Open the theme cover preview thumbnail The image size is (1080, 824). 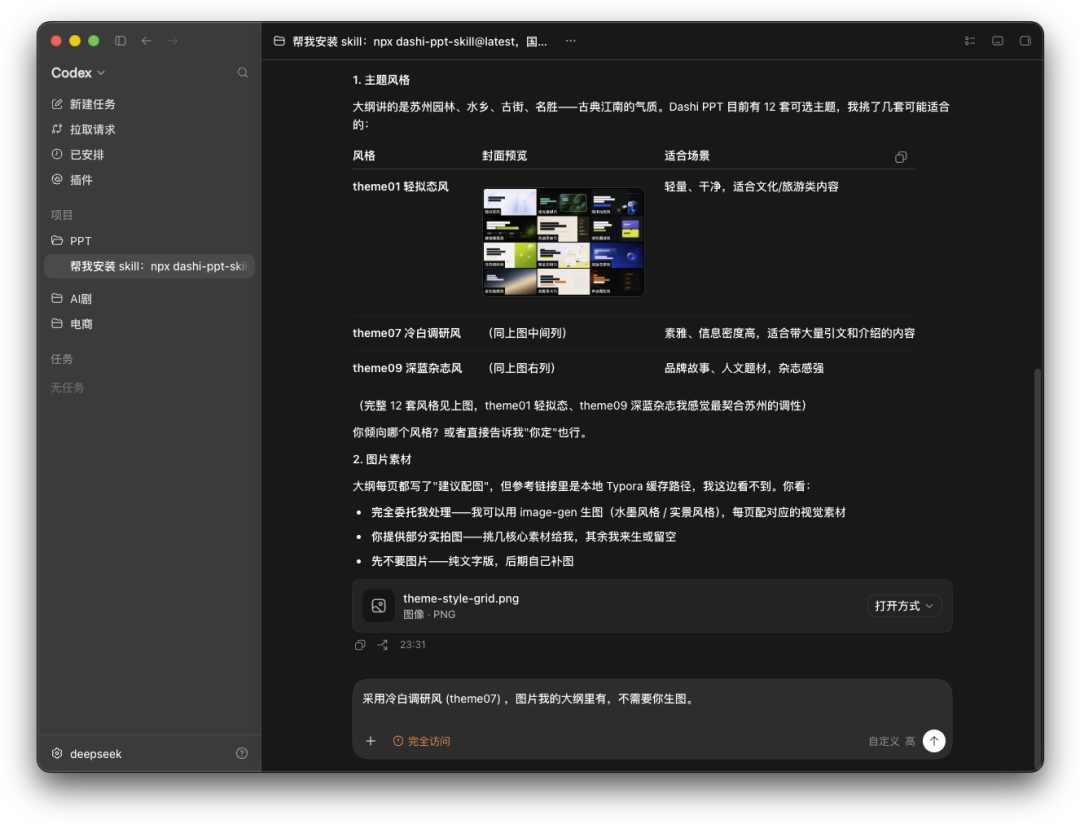pos(563,242)
